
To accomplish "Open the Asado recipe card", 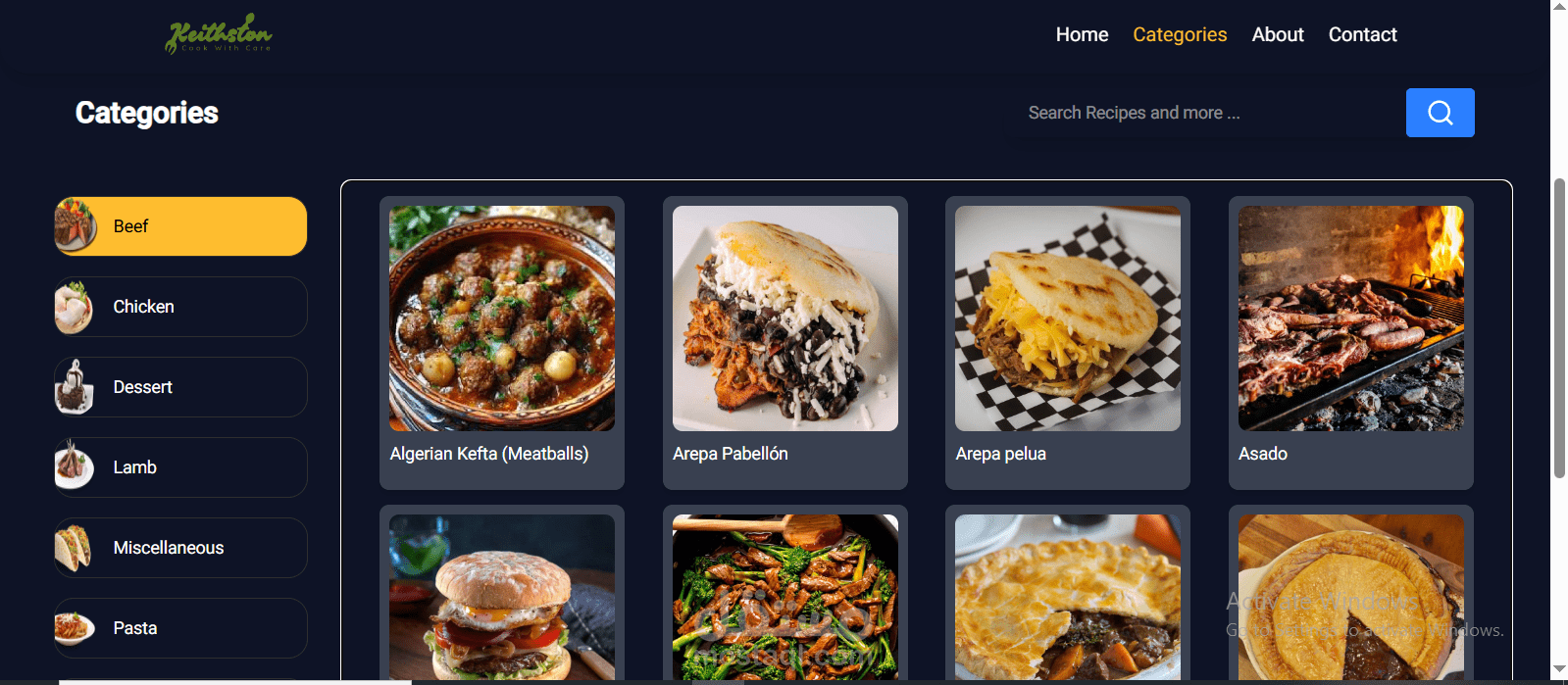I will (1351, 343).
